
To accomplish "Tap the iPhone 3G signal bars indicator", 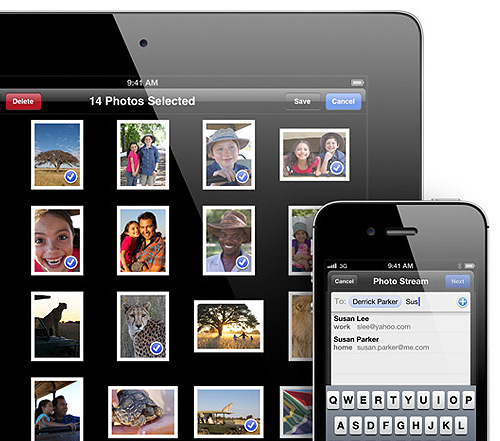I will pyautogui.click(x=337, y=266).
